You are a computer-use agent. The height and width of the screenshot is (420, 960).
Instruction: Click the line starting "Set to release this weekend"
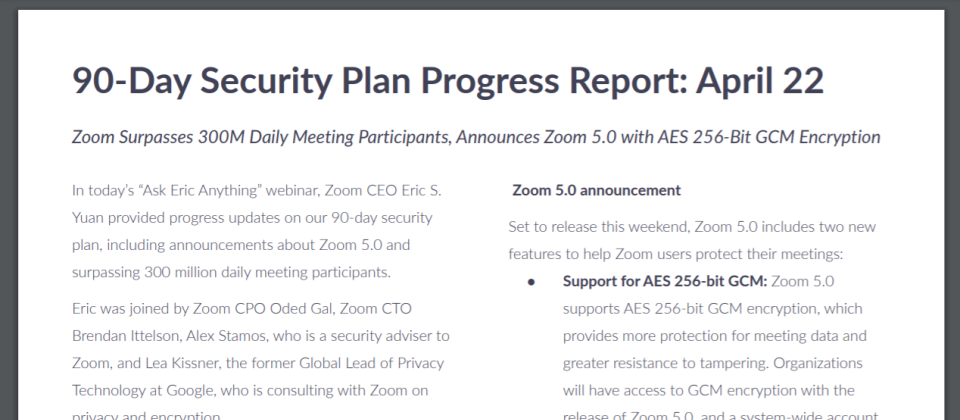(x=692, y=227)
